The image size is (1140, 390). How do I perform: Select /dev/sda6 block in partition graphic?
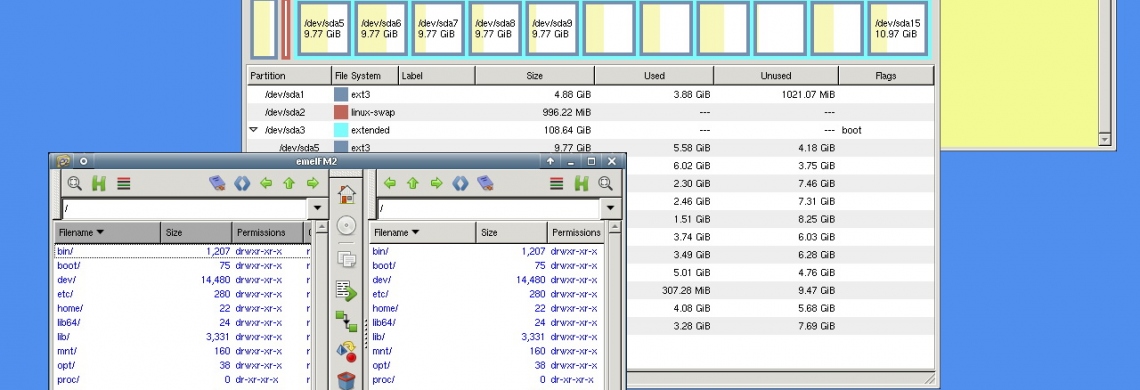pyautogui.click(x=380, y=28)
